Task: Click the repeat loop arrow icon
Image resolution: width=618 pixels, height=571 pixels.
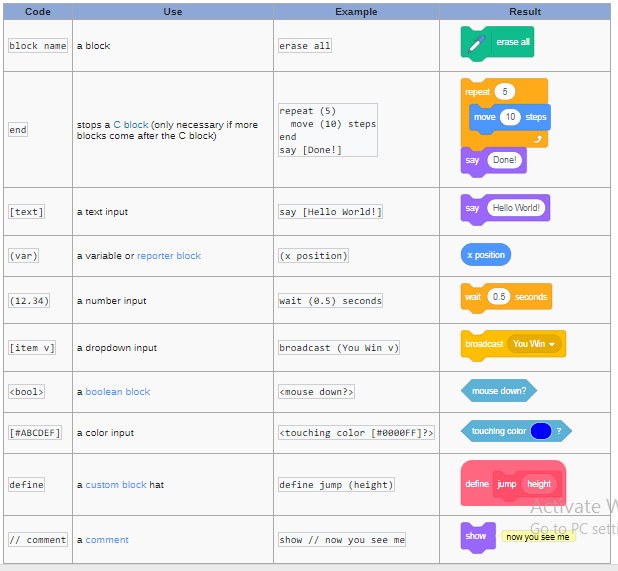Action: click(x=538, y=139)
